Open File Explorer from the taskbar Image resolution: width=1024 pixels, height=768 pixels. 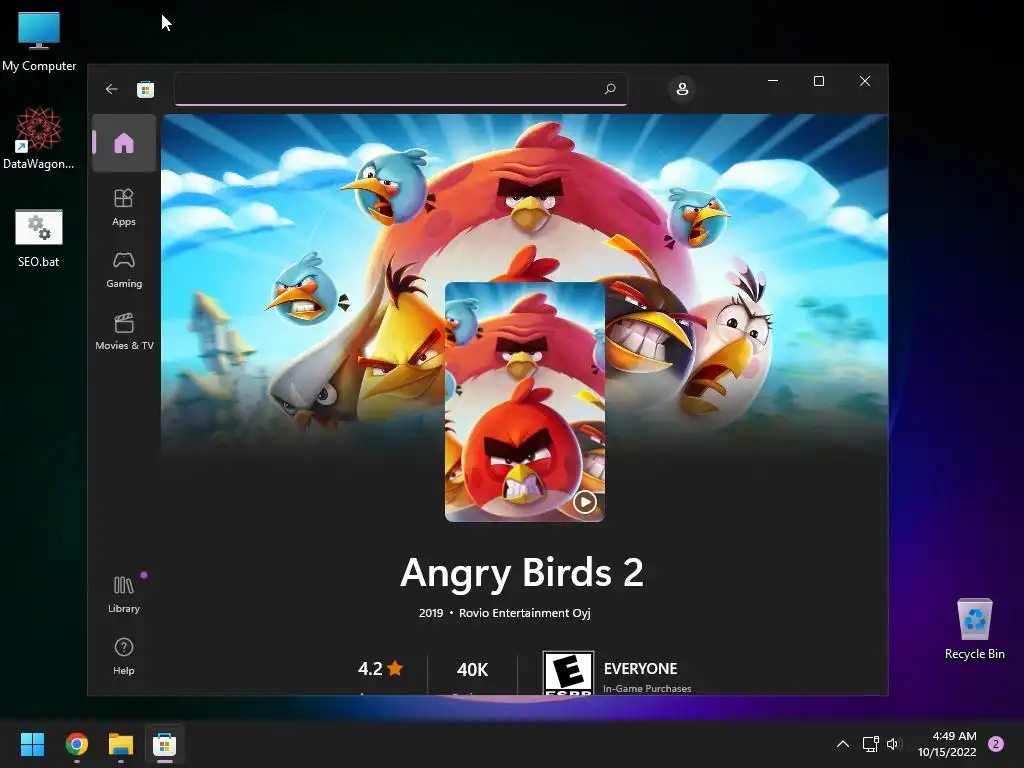click(x=121, y=744)
